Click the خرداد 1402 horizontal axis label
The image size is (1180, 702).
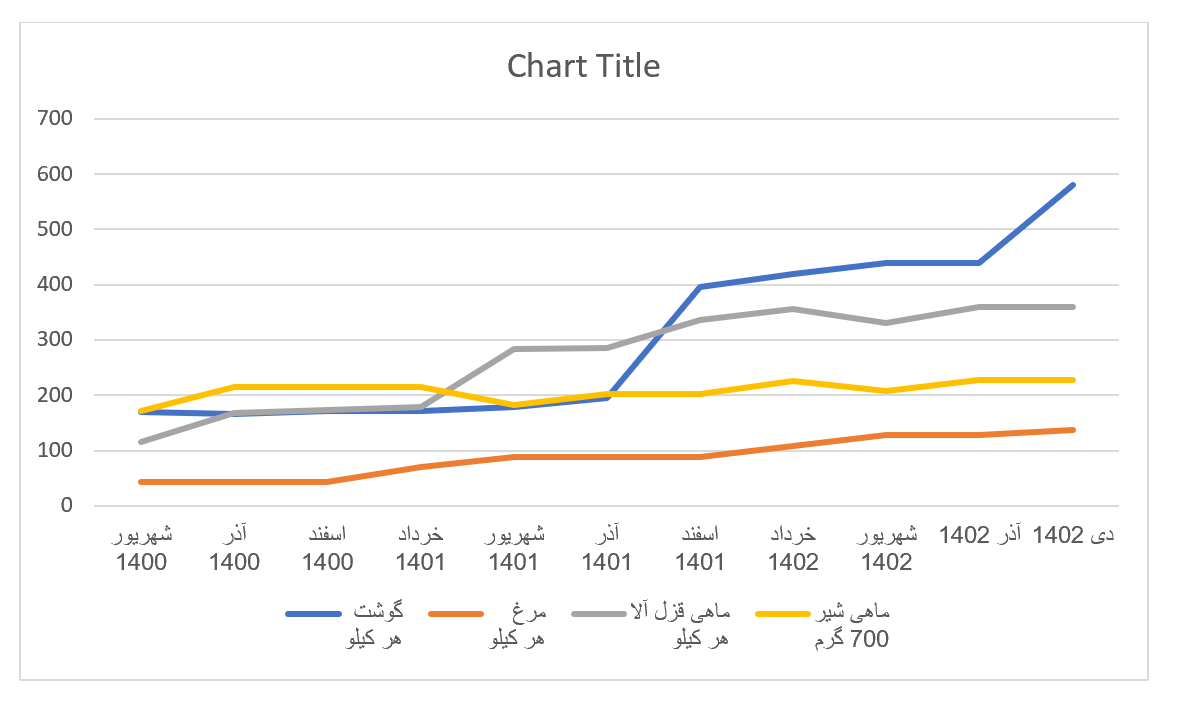pos(794,548)
